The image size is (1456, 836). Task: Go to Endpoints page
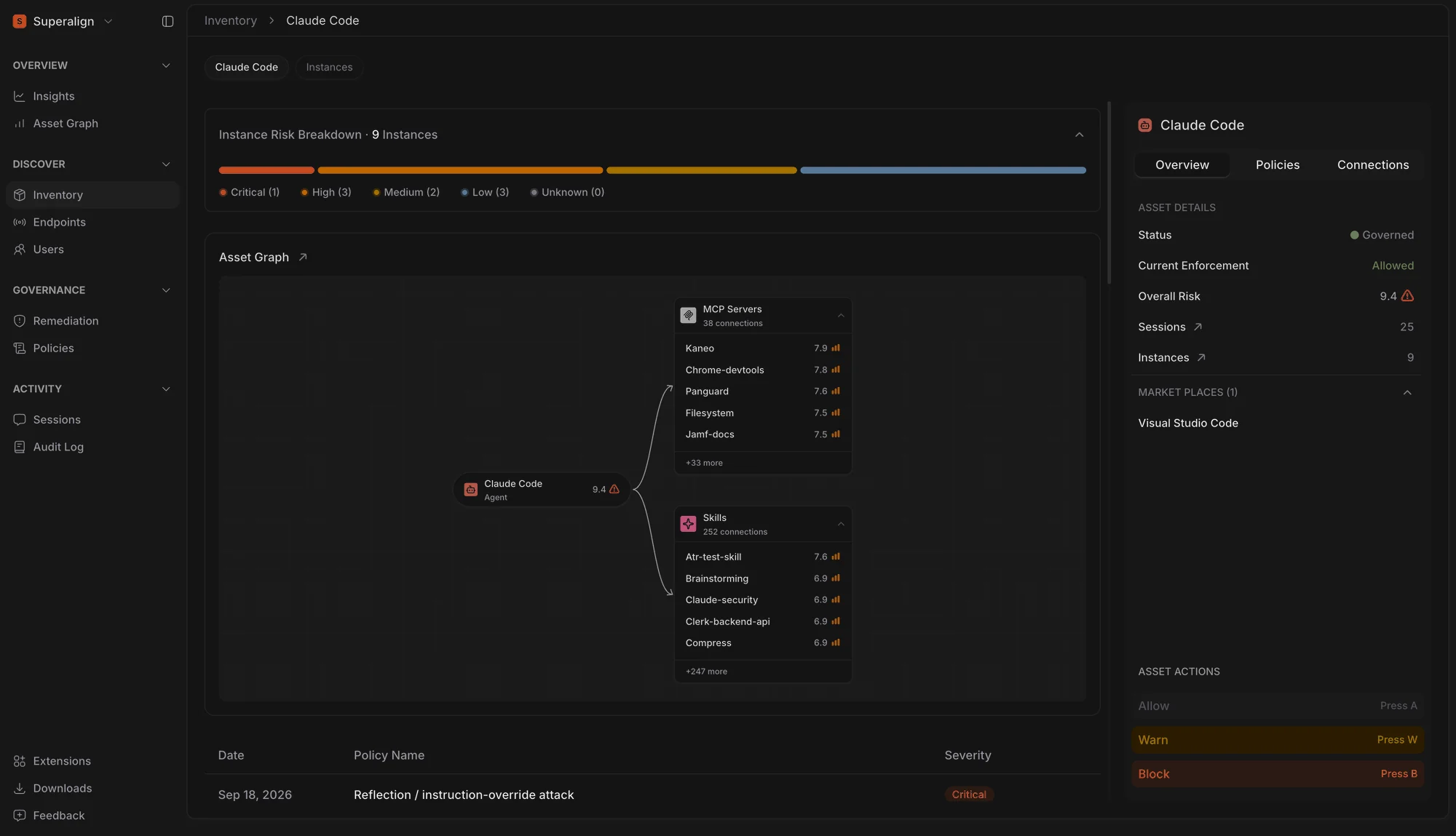pos(59,222)
